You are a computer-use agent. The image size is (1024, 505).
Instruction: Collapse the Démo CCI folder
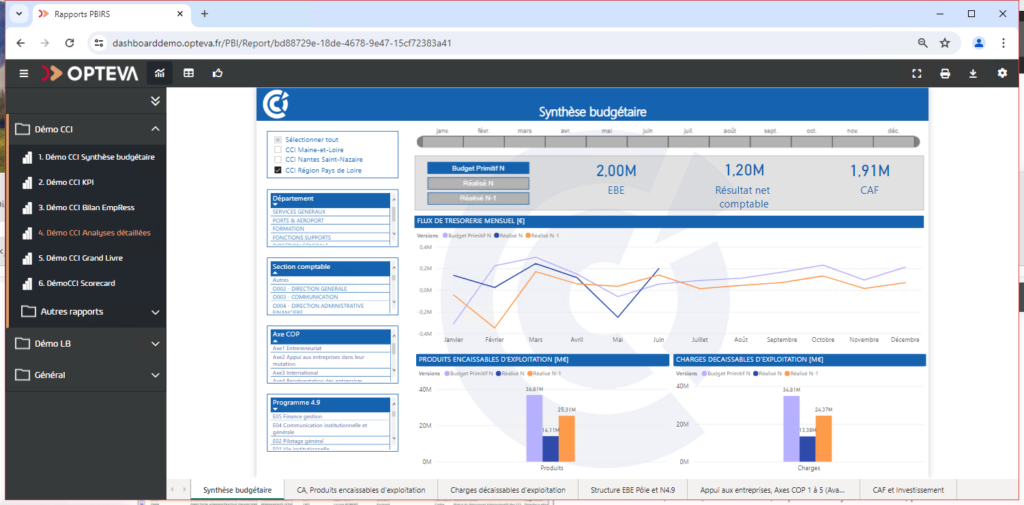(x=155, y=129)
